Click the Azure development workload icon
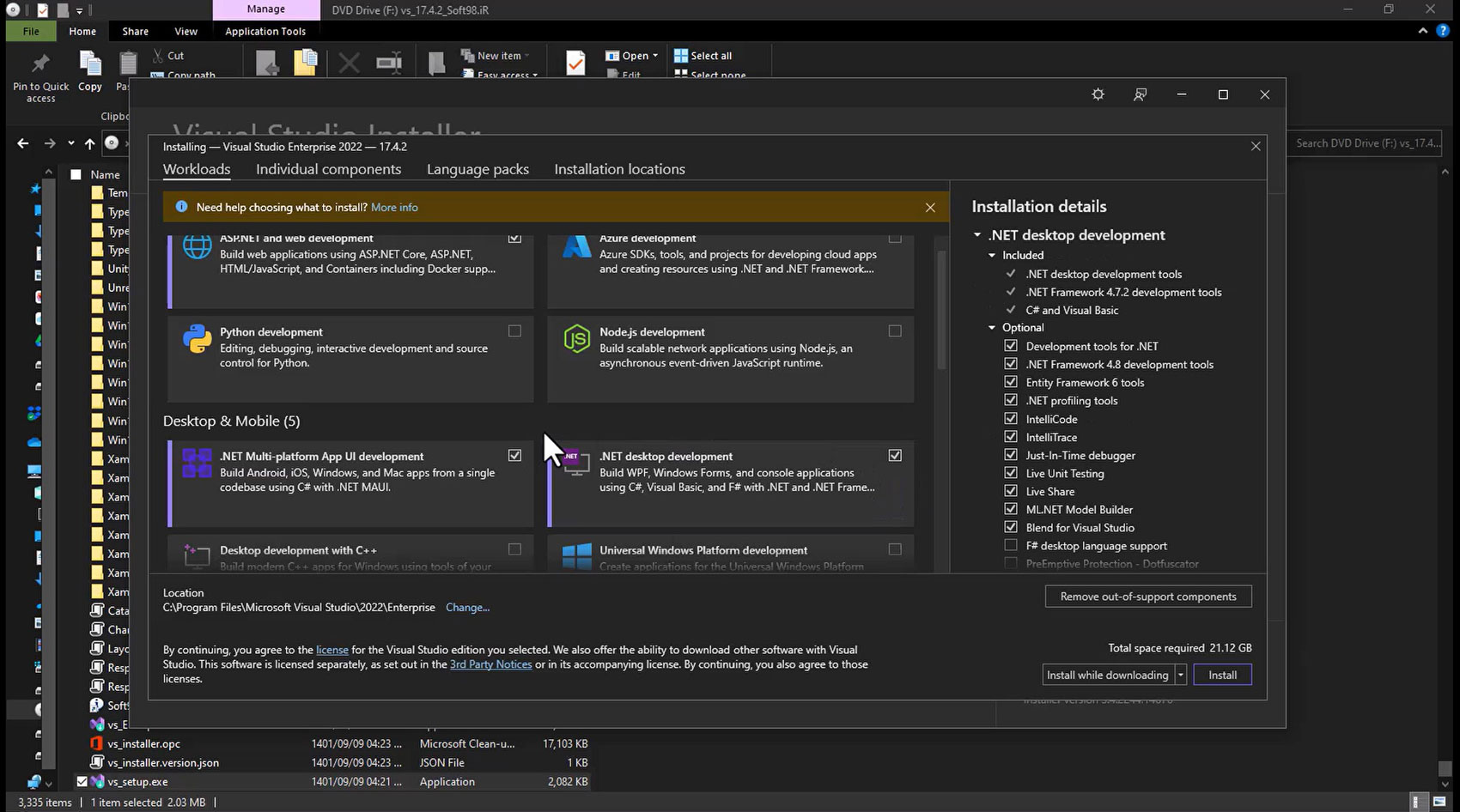This screenshot has height=812, width=1460. coord(577,245)
